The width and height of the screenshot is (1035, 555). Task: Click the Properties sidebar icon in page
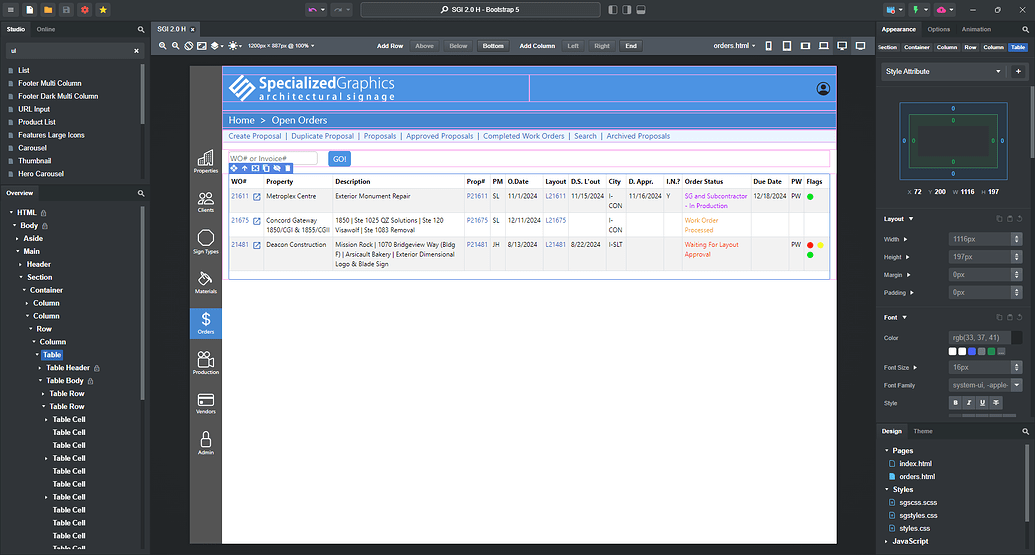[x=205, y=161]
